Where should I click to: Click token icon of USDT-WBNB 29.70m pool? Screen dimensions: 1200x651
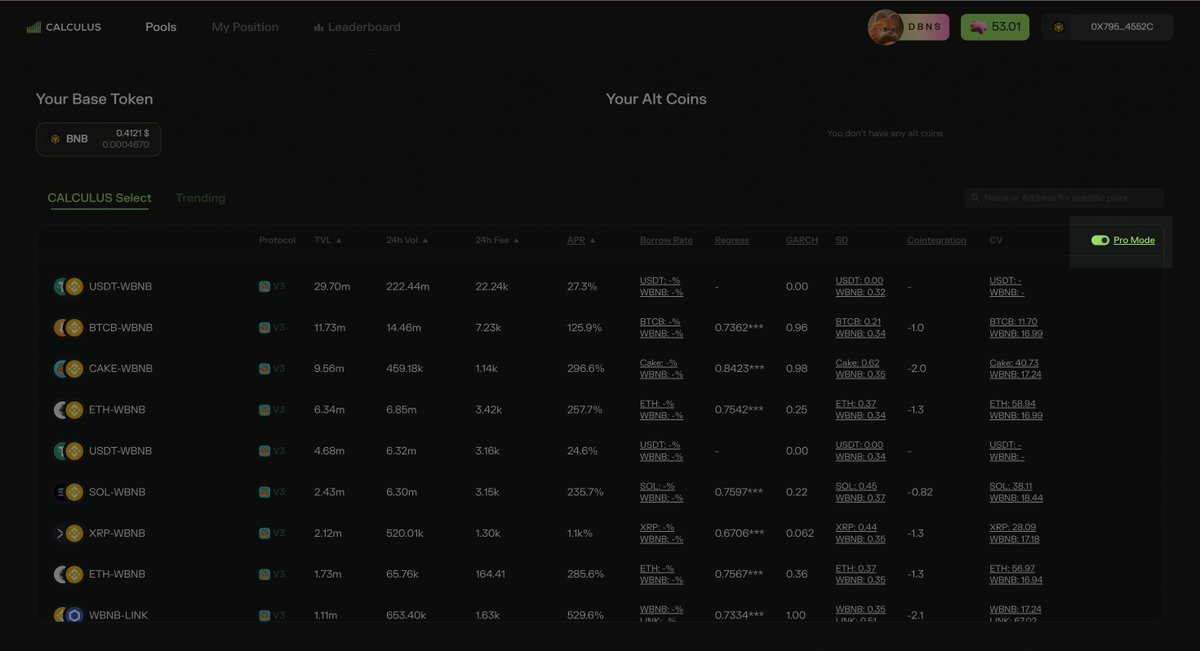(67, 287)
